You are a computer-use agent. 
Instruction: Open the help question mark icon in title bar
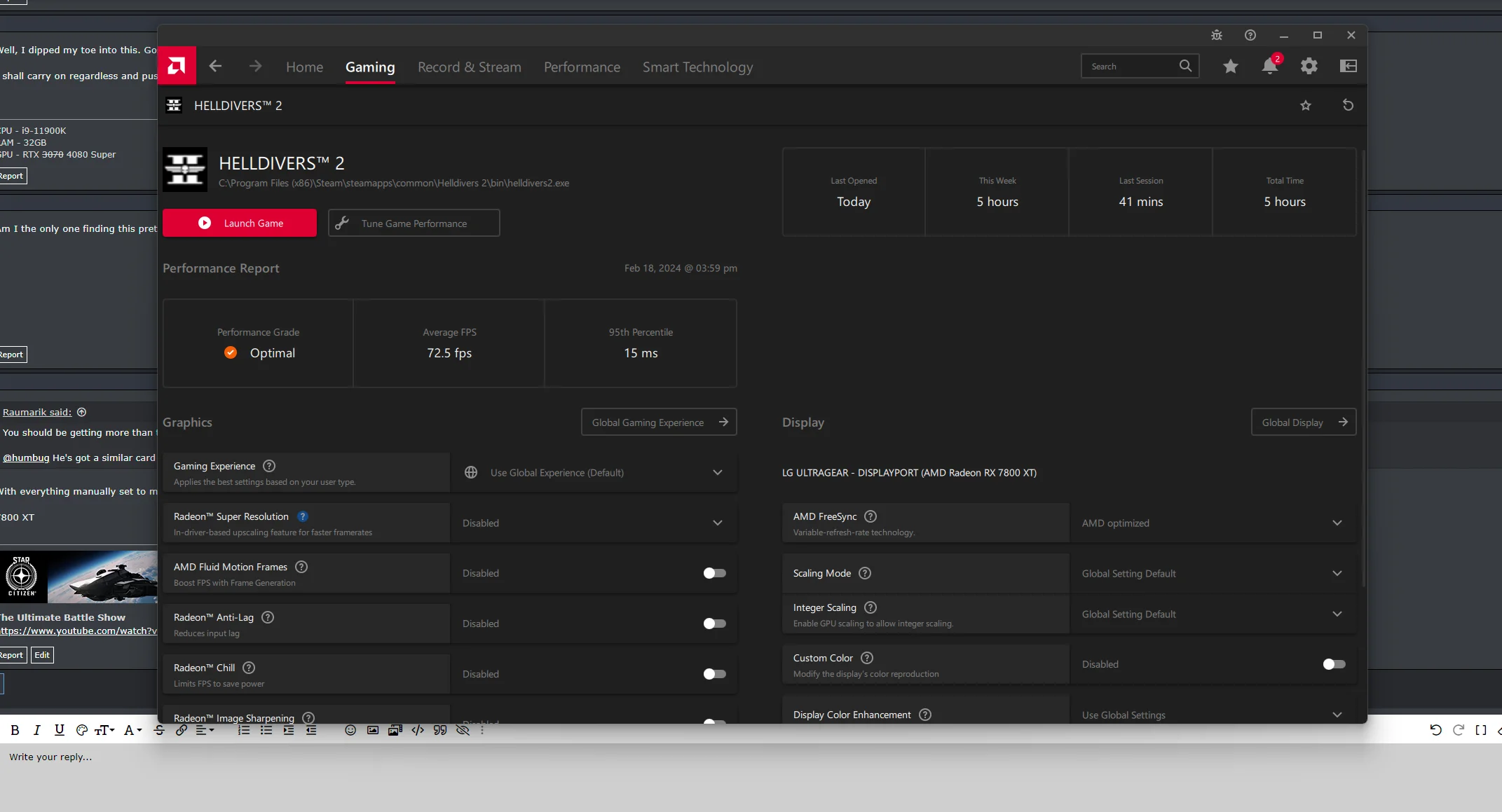coord(1250,35)
